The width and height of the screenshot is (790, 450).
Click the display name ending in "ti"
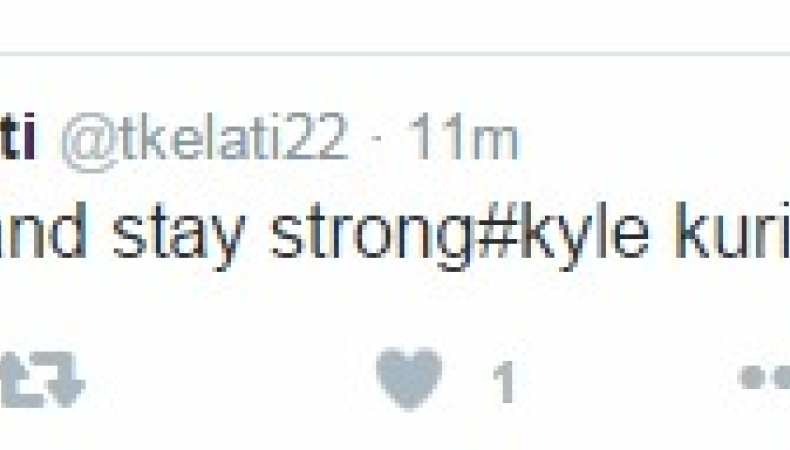(18, 136)
